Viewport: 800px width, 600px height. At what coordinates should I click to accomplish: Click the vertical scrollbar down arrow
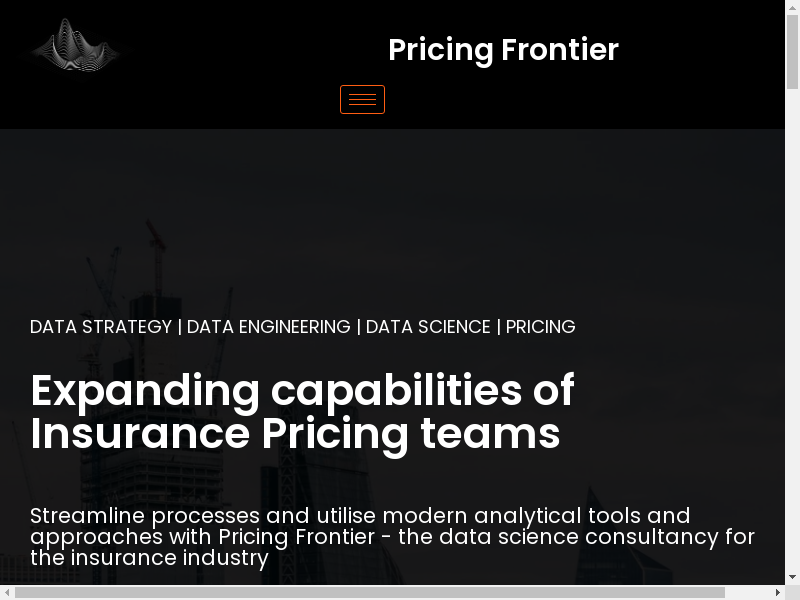(792, 577)
